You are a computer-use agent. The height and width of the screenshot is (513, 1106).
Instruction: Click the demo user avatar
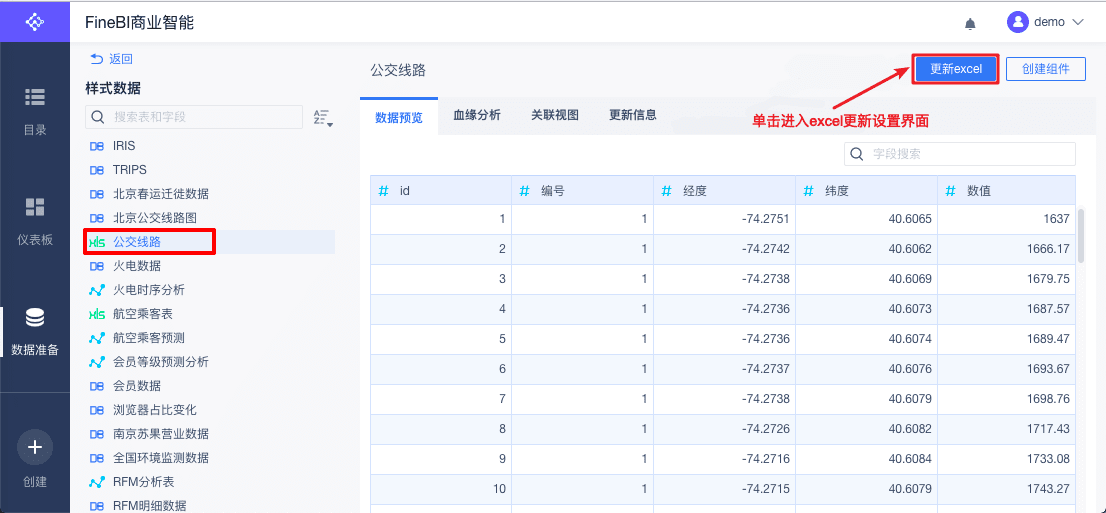point(1018,22)
